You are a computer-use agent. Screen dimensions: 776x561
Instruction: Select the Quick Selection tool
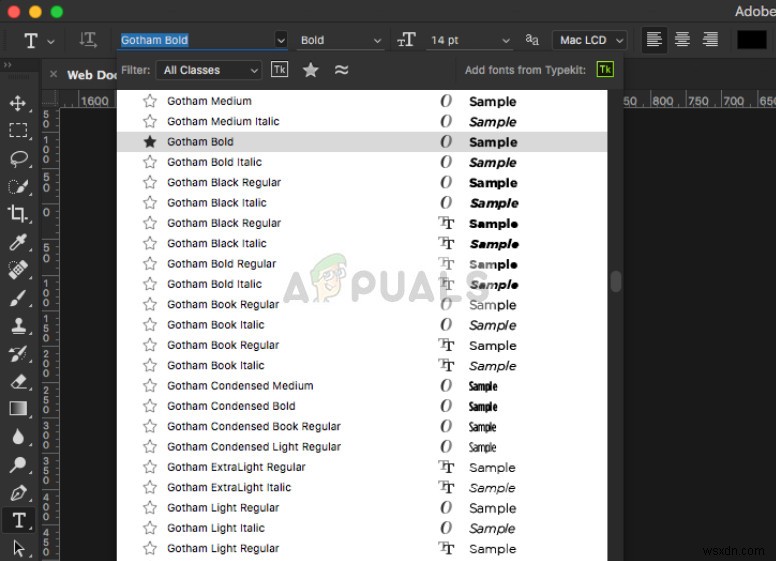[x=18, y=187]
